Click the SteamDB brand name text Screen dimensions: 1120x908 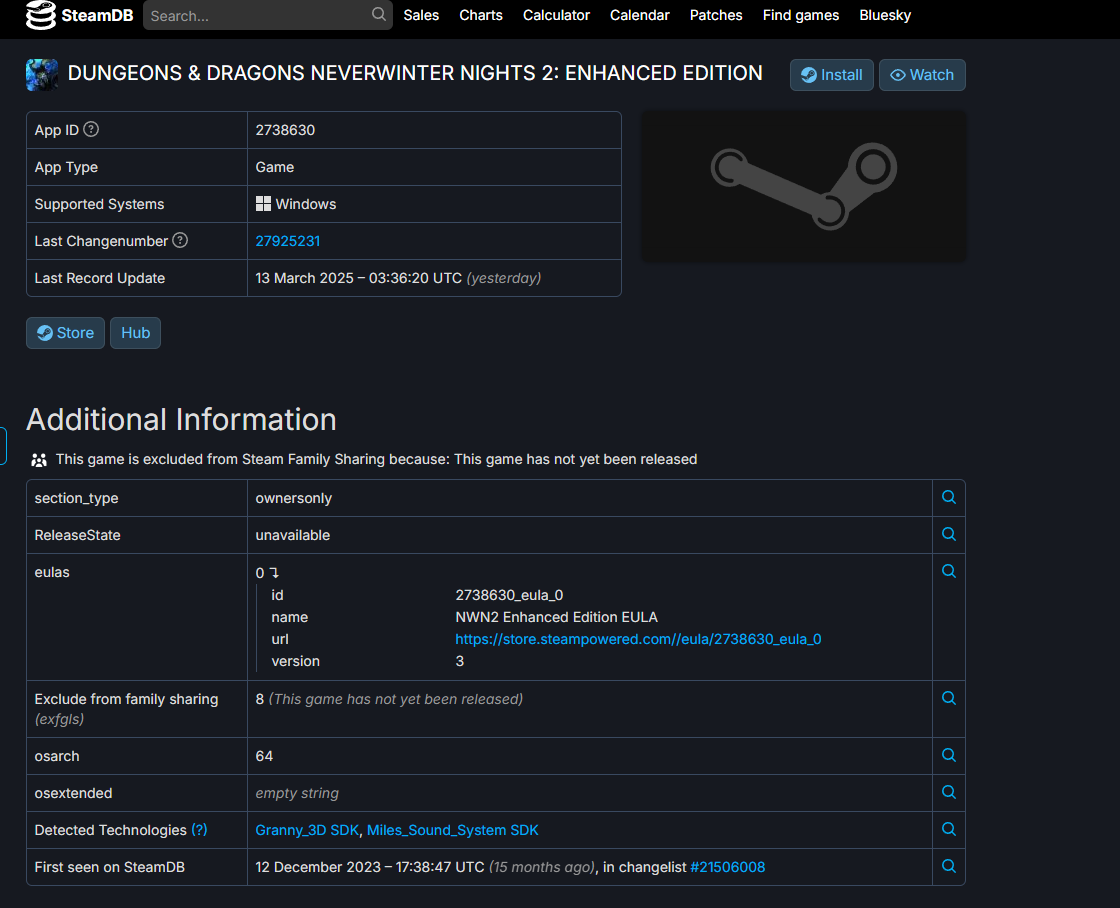tap(97, 15)
